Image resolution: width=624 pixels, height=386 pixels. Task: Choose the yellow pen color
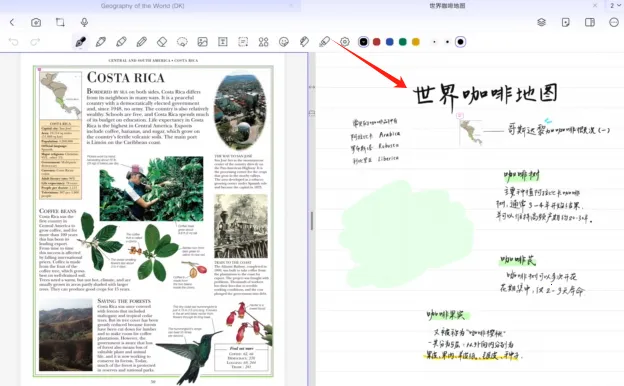coord(416,42)
